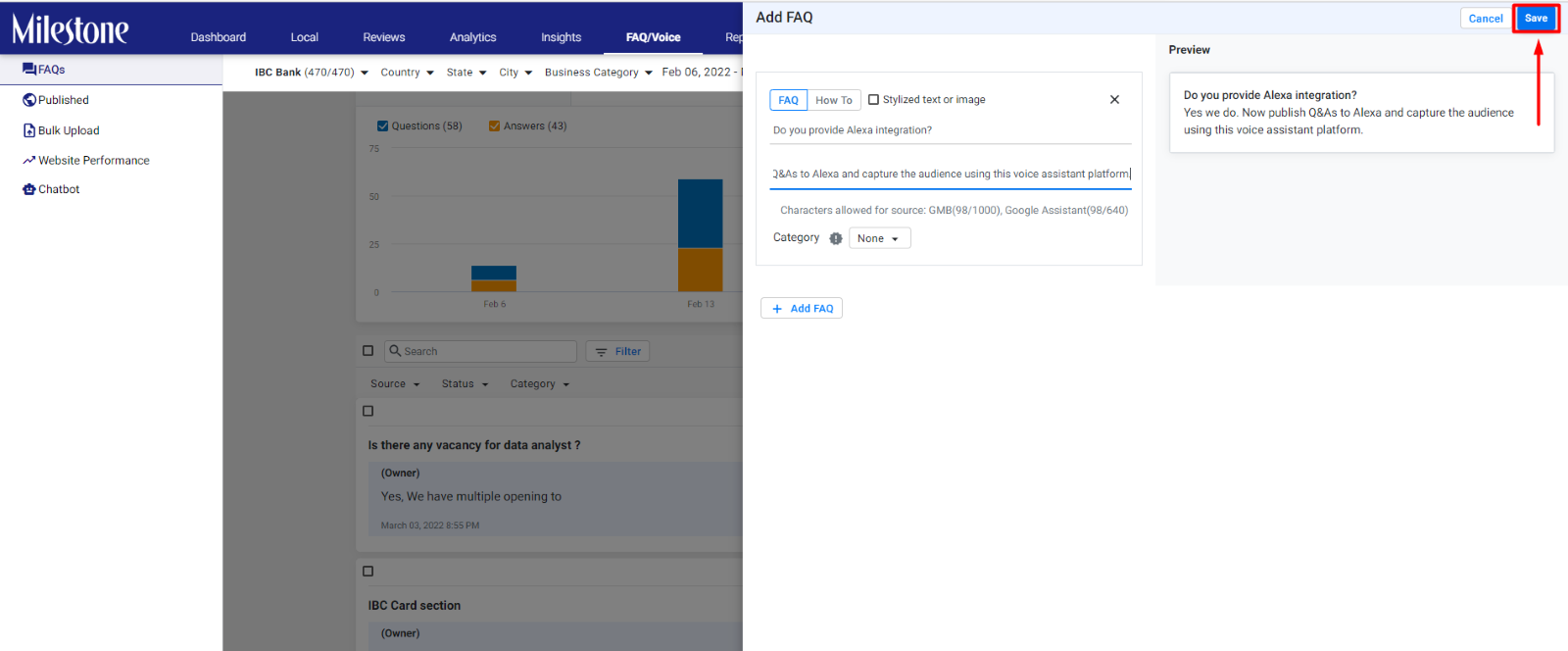The width and height of the screenshot is (1568, 651).
Task: Open the City filter dropdown
Action: (515, 73)
